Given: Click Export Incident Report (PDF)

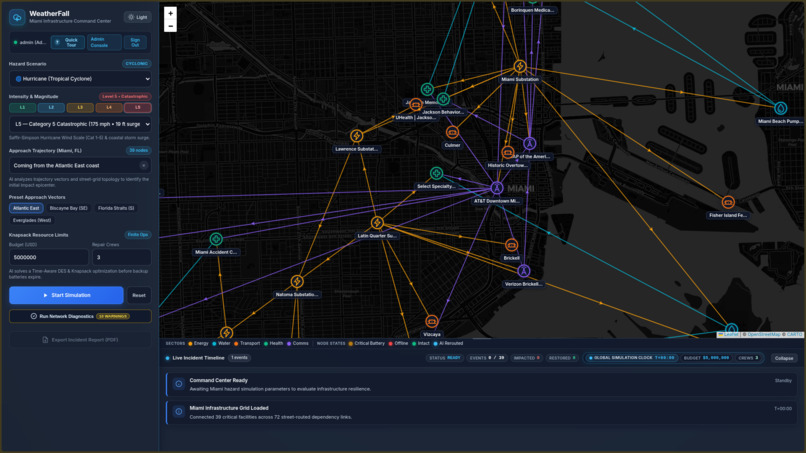Looking at the screenshot, I should [80, 340].
